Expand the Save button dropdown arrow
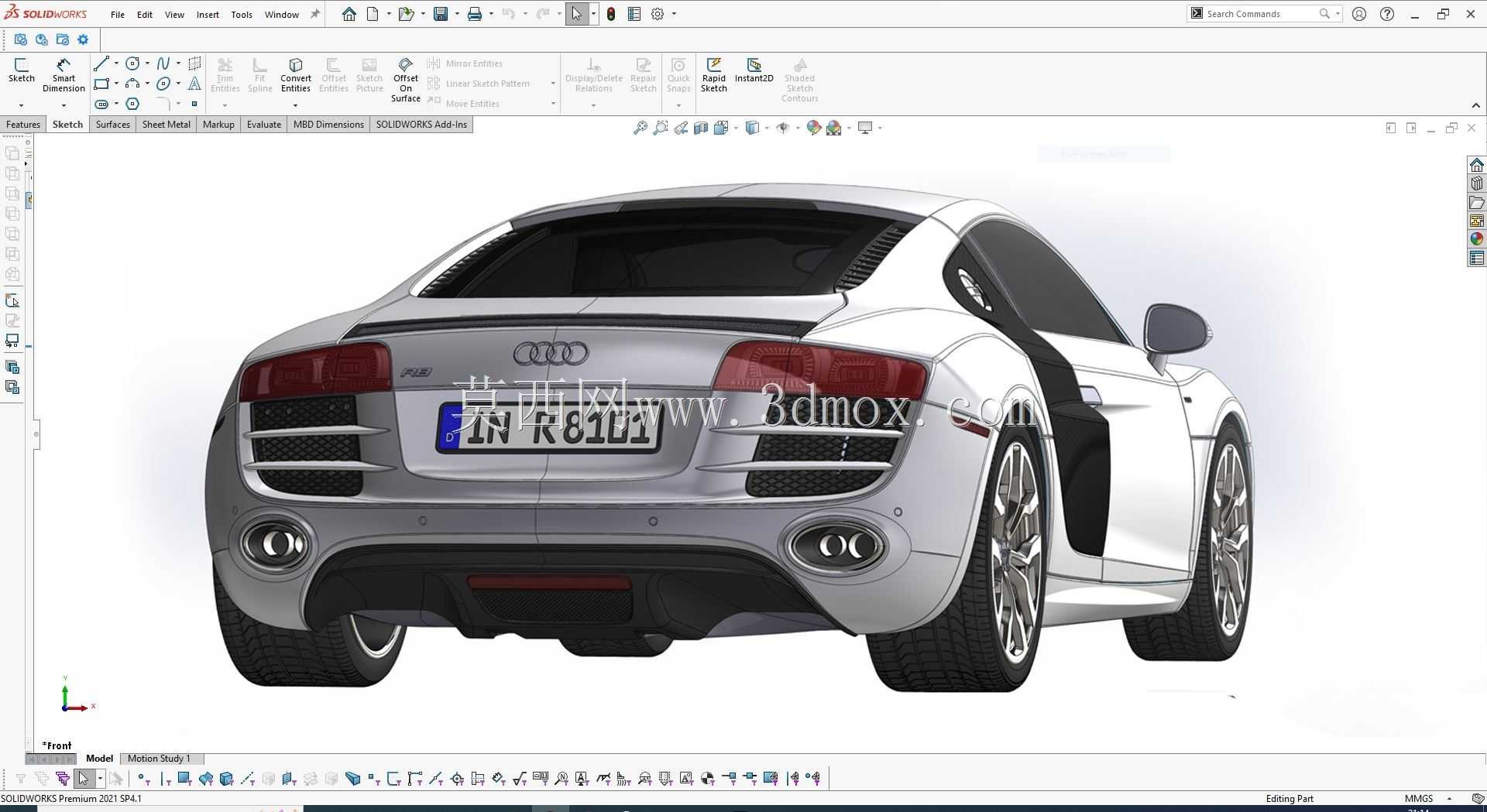1487x812 pixels. tap(457, 14)
